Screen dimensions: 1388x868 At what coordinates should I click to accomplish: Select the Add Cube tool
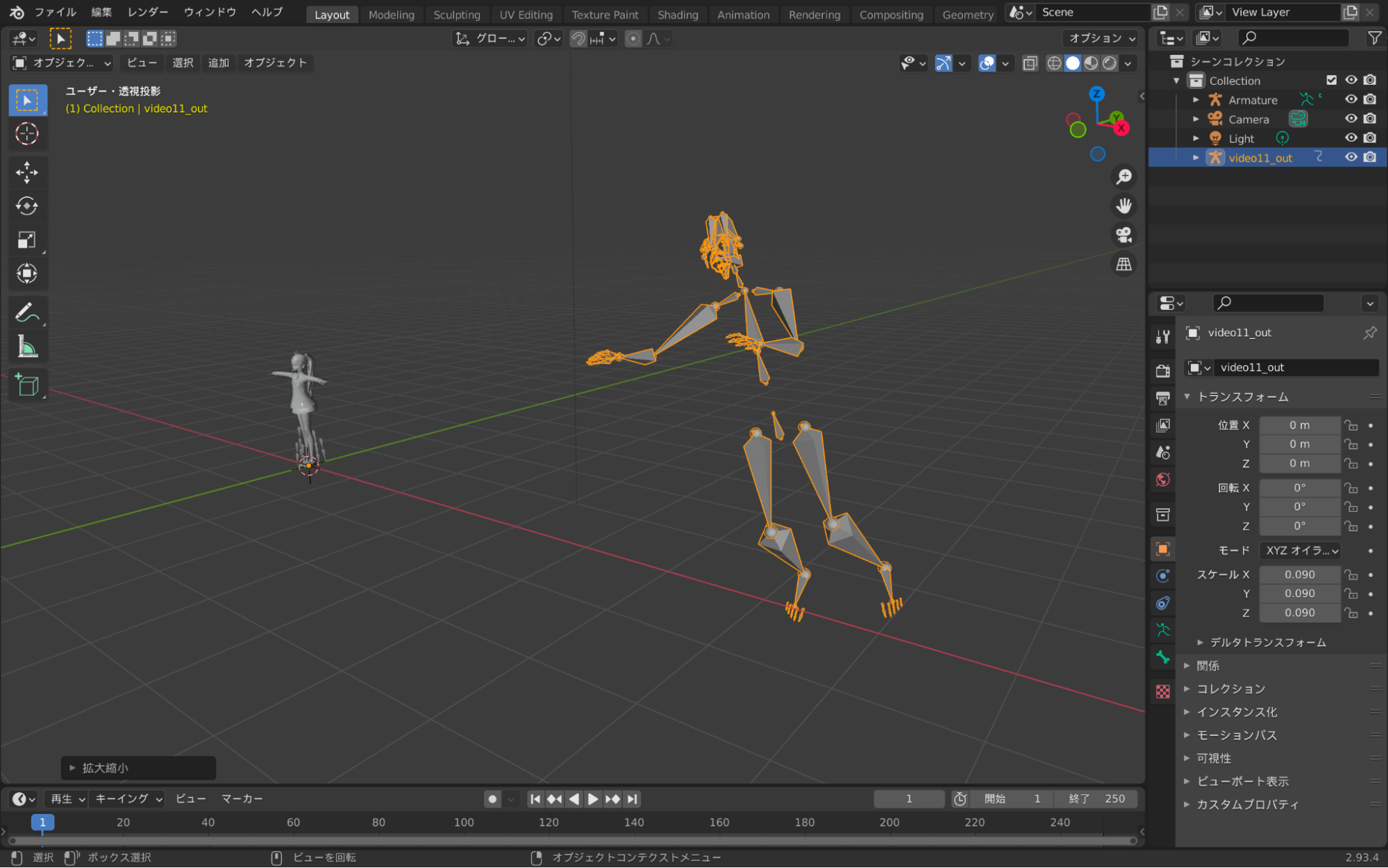coord(27,385)
